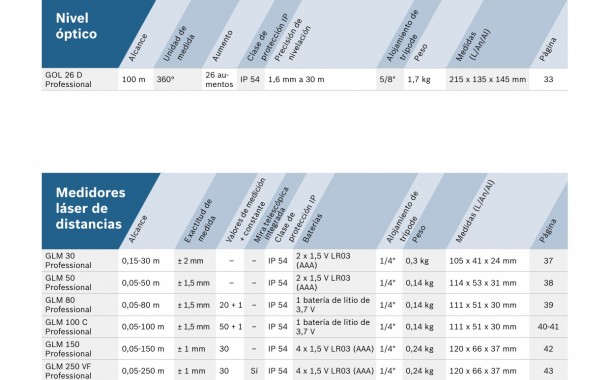Select '4 x 1,5 V LR03 (AAA)' in GLM 250 VF row
This screenshot has width=610, height=380.
335,371
